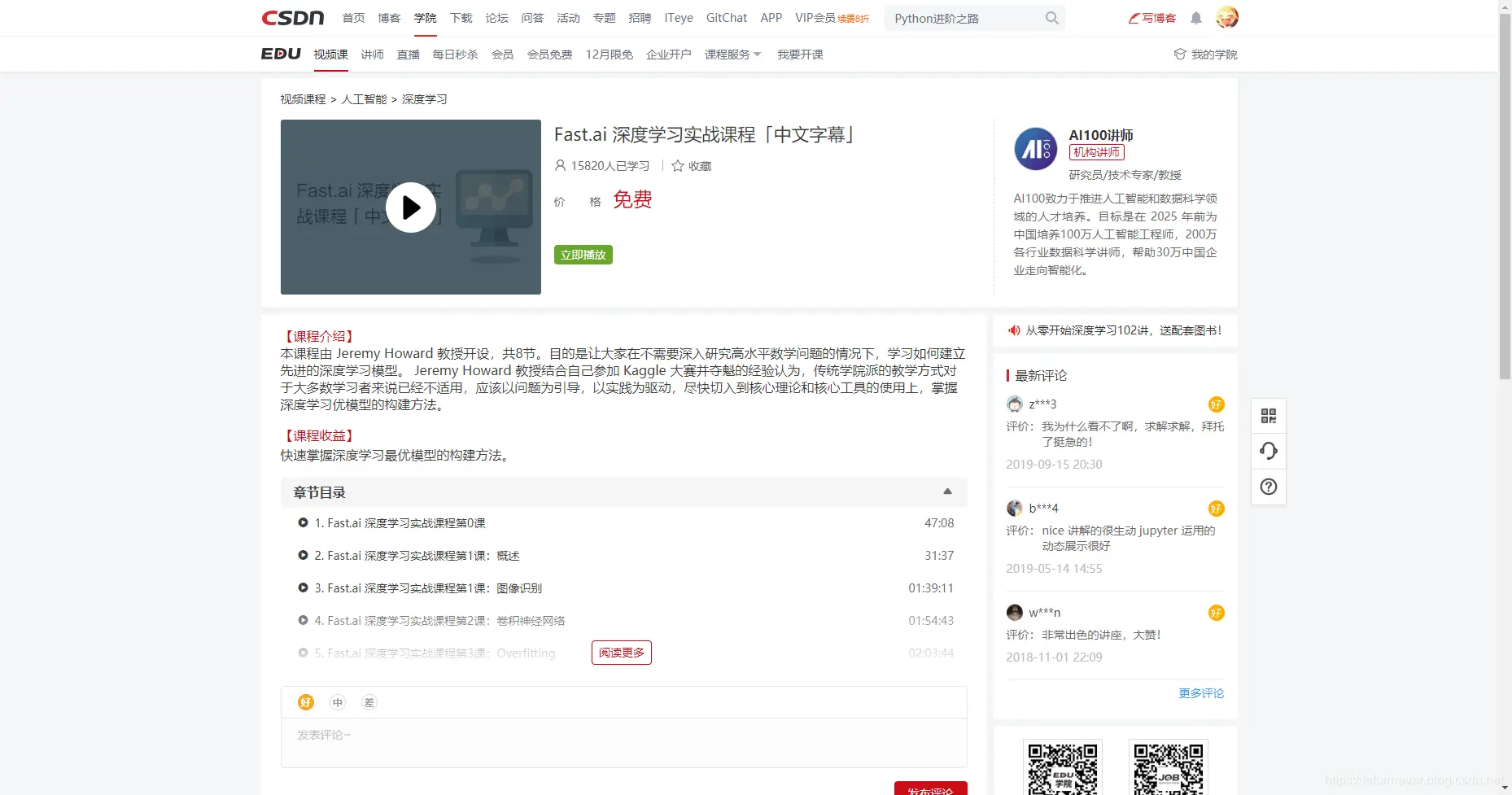Viewport: 1512px width, 795px height.
Task: Click b***4 commenter avatar
Action: (x=1014, y=509)
